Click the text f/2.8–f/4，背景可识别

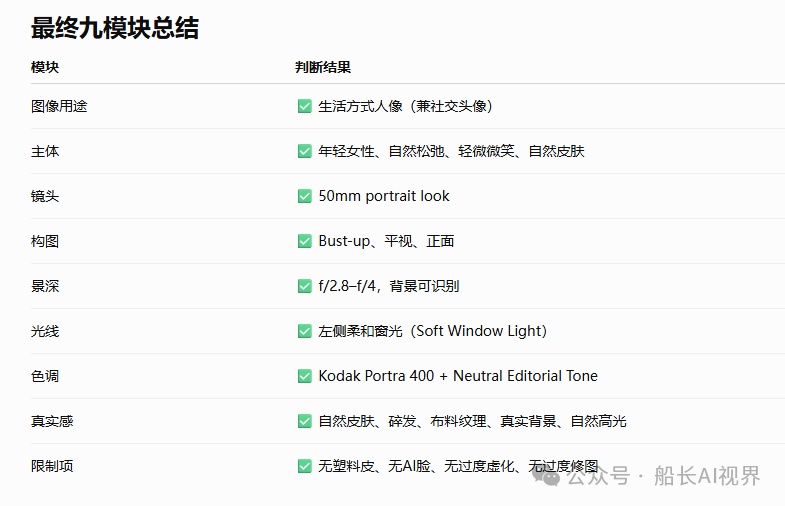pos(389,286)
